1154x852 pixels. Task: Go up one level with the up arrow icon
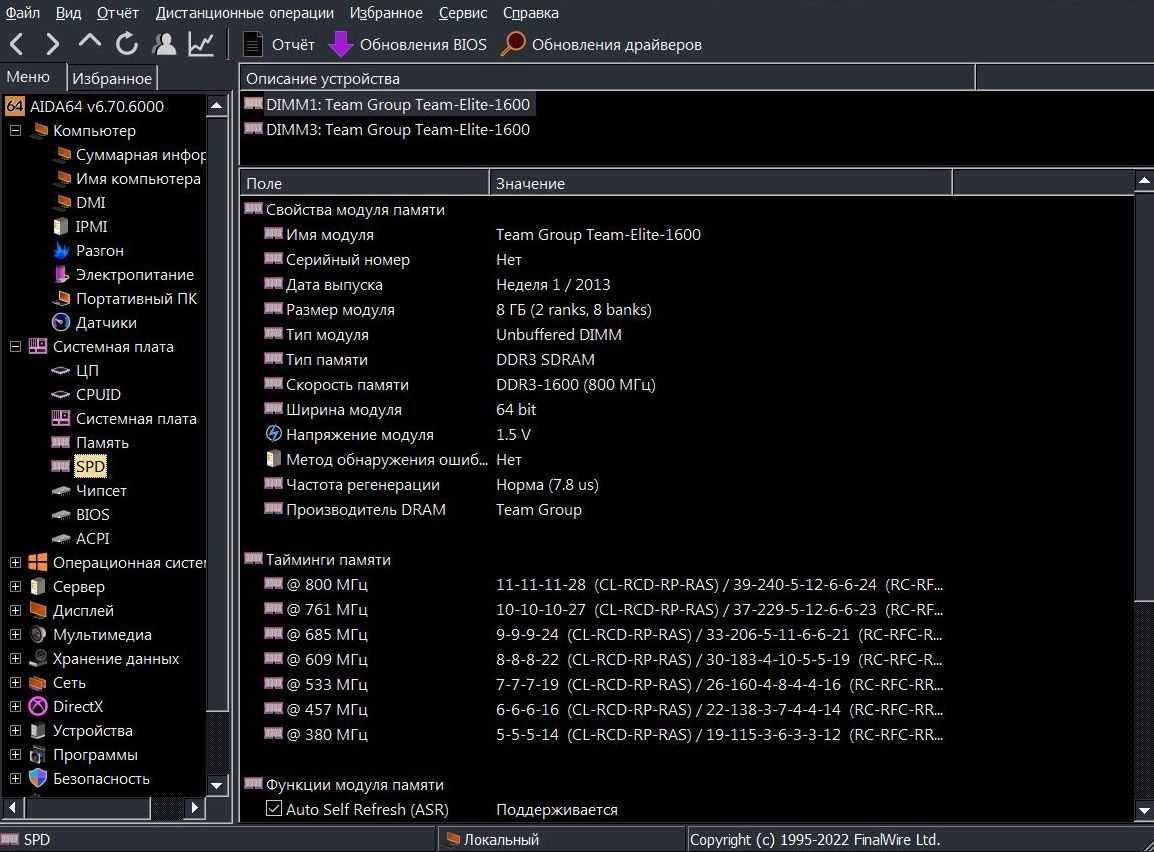(x=89, y=43)
